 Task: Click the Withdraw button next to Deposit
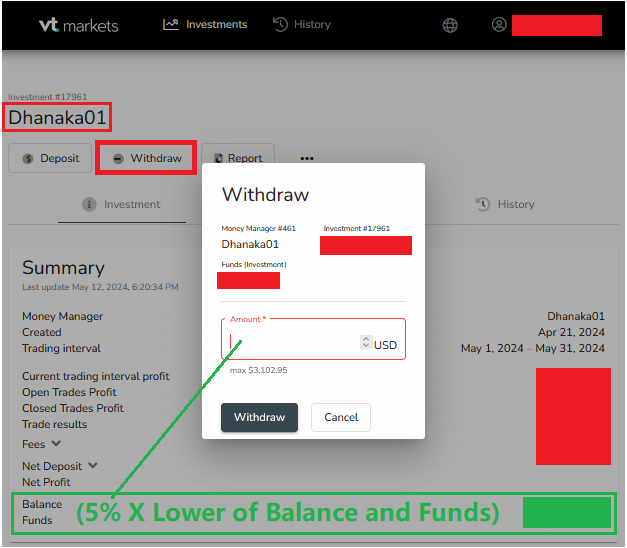(x=146, y=158)
